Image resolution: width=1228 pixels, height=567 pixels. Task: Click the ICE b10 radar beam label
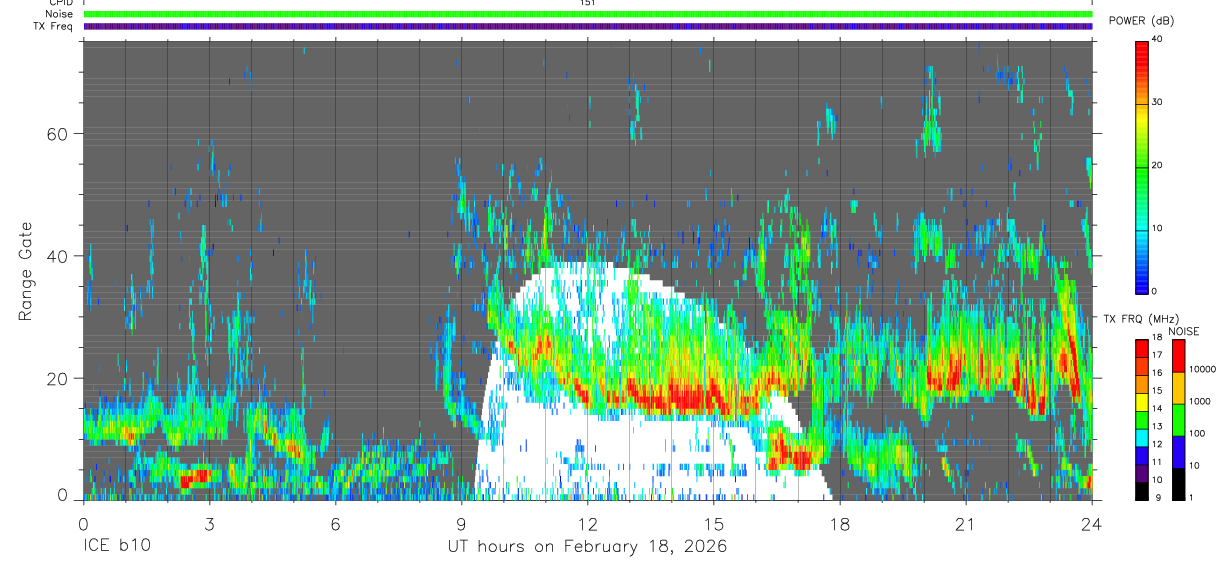pyautogui.click(x=115, y=547)
